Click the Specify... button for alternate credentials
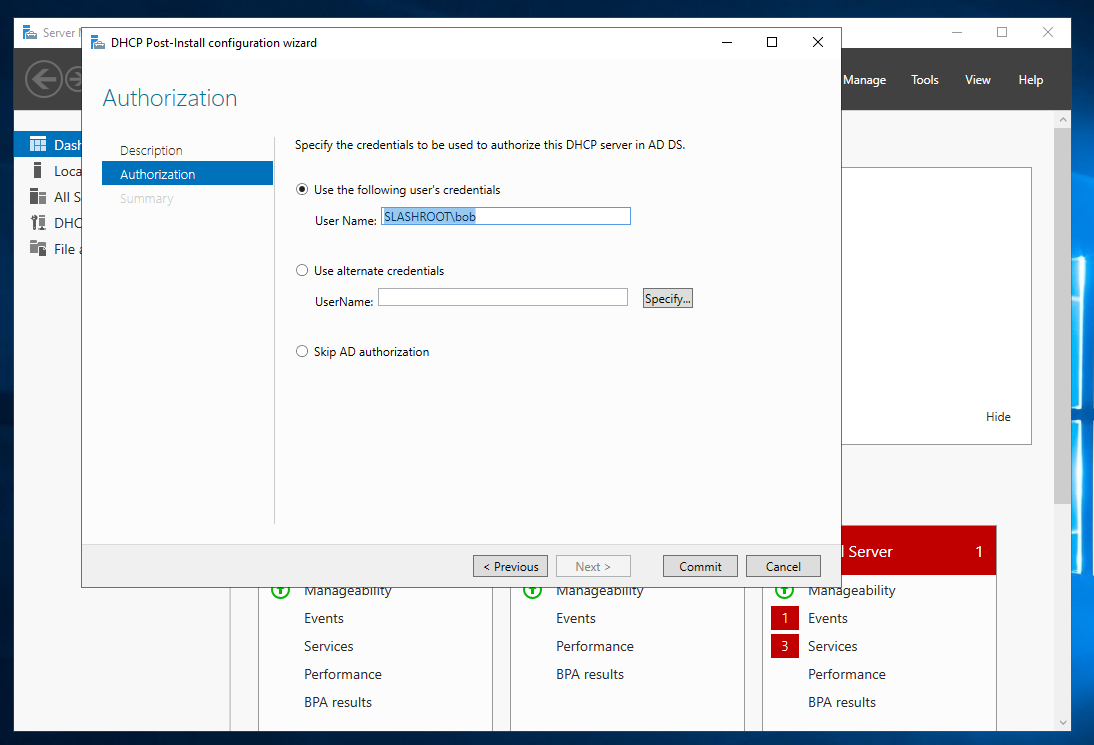Viewport: 1094px width, 745px height. click(667, 298)
